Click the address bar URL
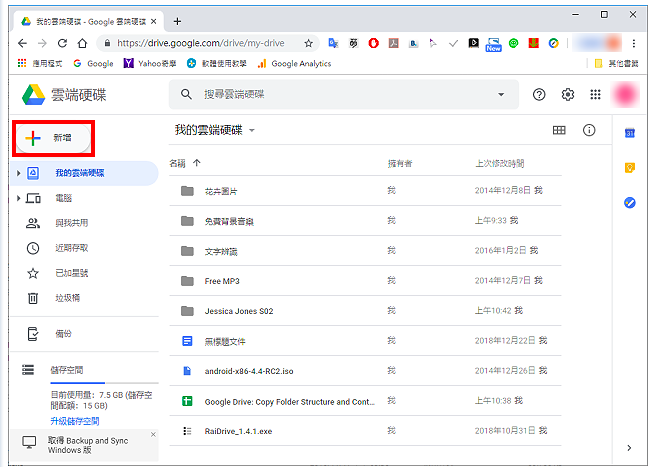This screenshot has width=648, height=467. pos(201,43)
